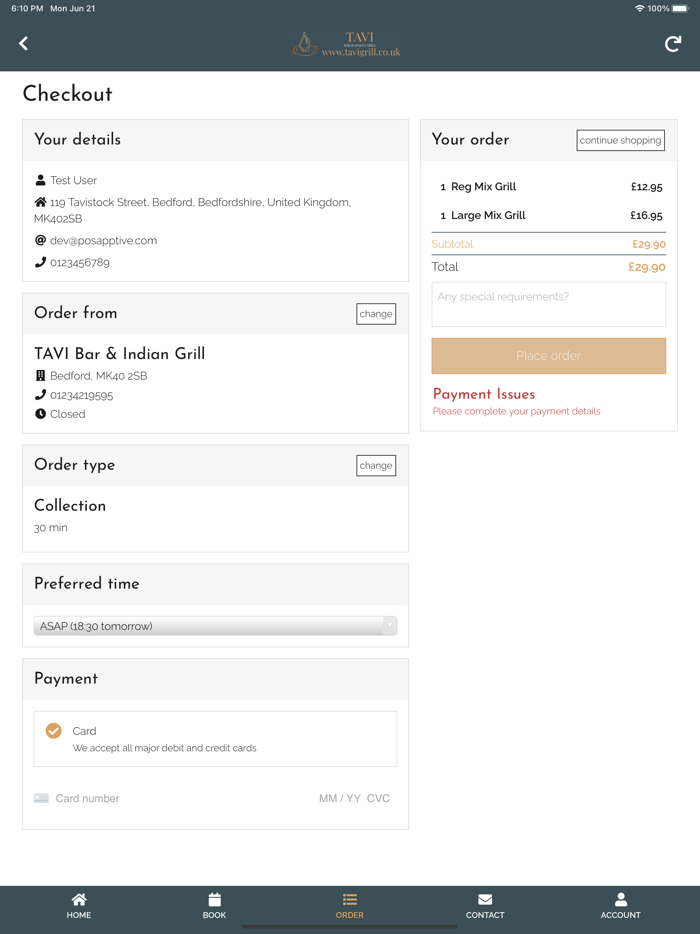Viewport: 700px width, 934px height.
Task: Change the Order type
Action: pyautogui.click(x=376, y=466)
